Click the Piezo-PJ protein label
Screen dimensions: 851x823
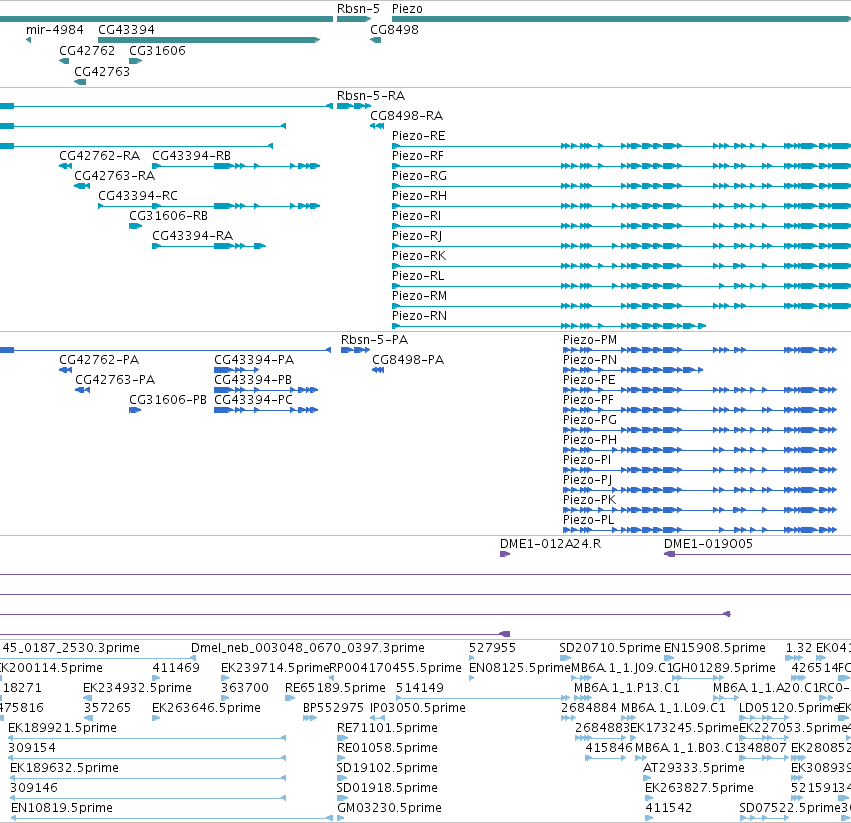coord(588,480)
